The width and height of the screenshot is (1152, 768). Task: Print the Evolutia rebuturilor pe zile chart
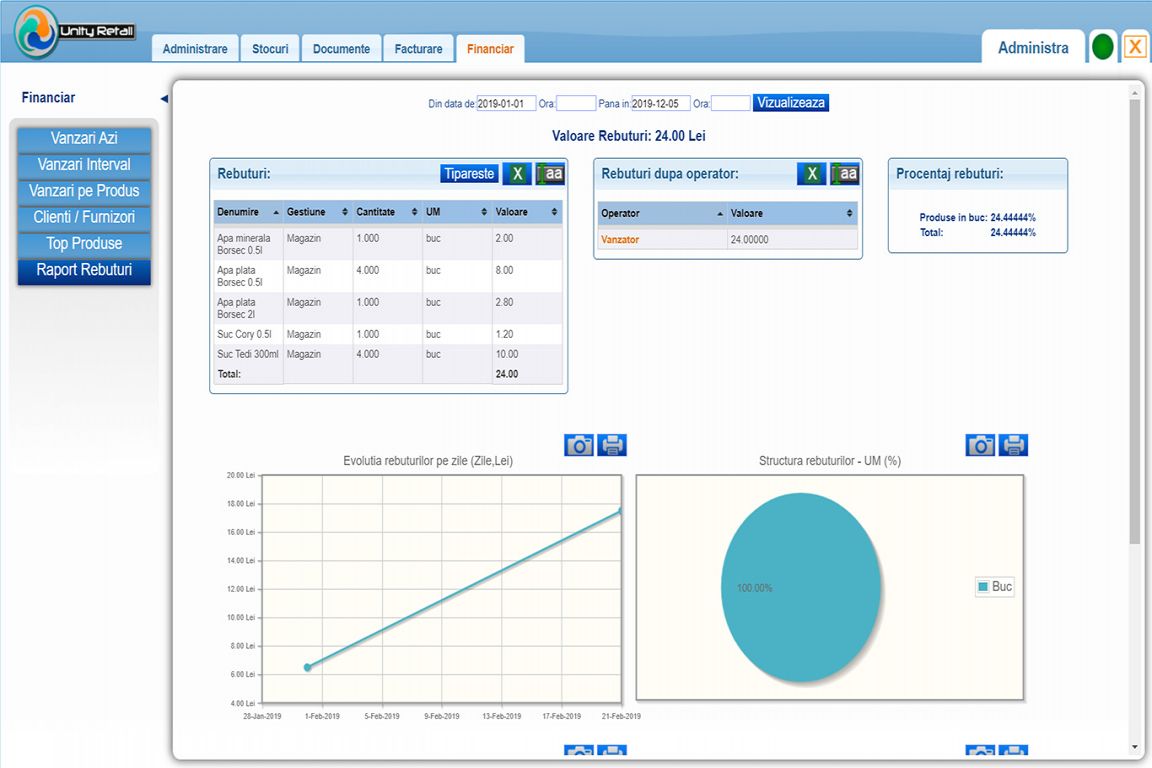click(x=612, y=445)
